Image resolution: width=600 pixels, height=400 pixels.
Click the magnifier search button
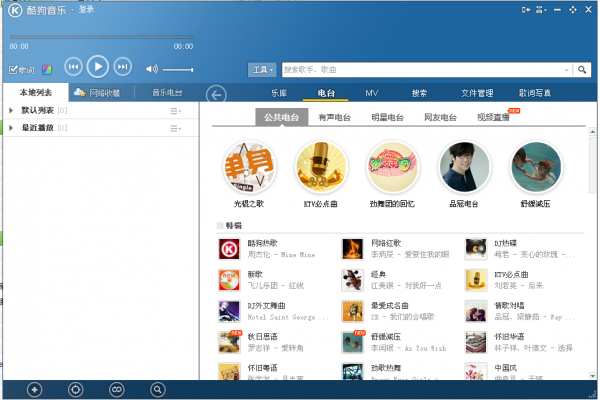(x=582, y=70)
